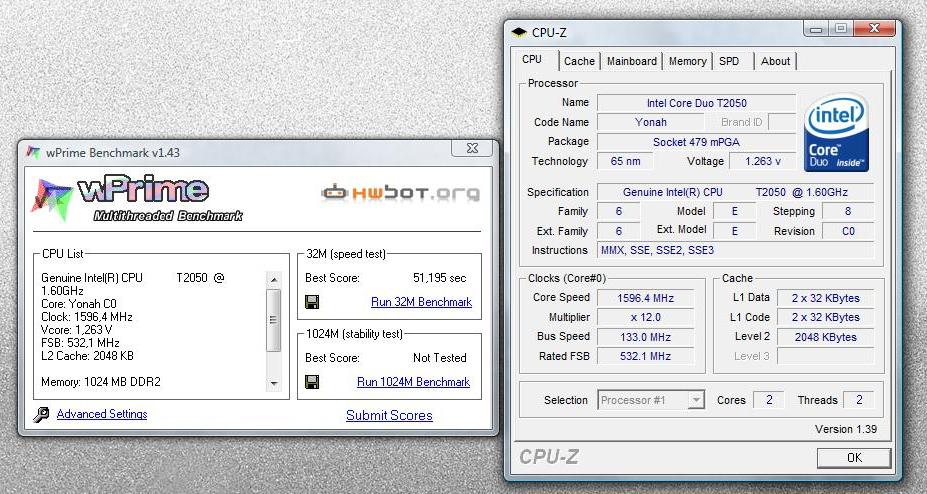Click Bus Speed value 133.0 MHz
Screen dimensions: 927x494
click(645, 337)
